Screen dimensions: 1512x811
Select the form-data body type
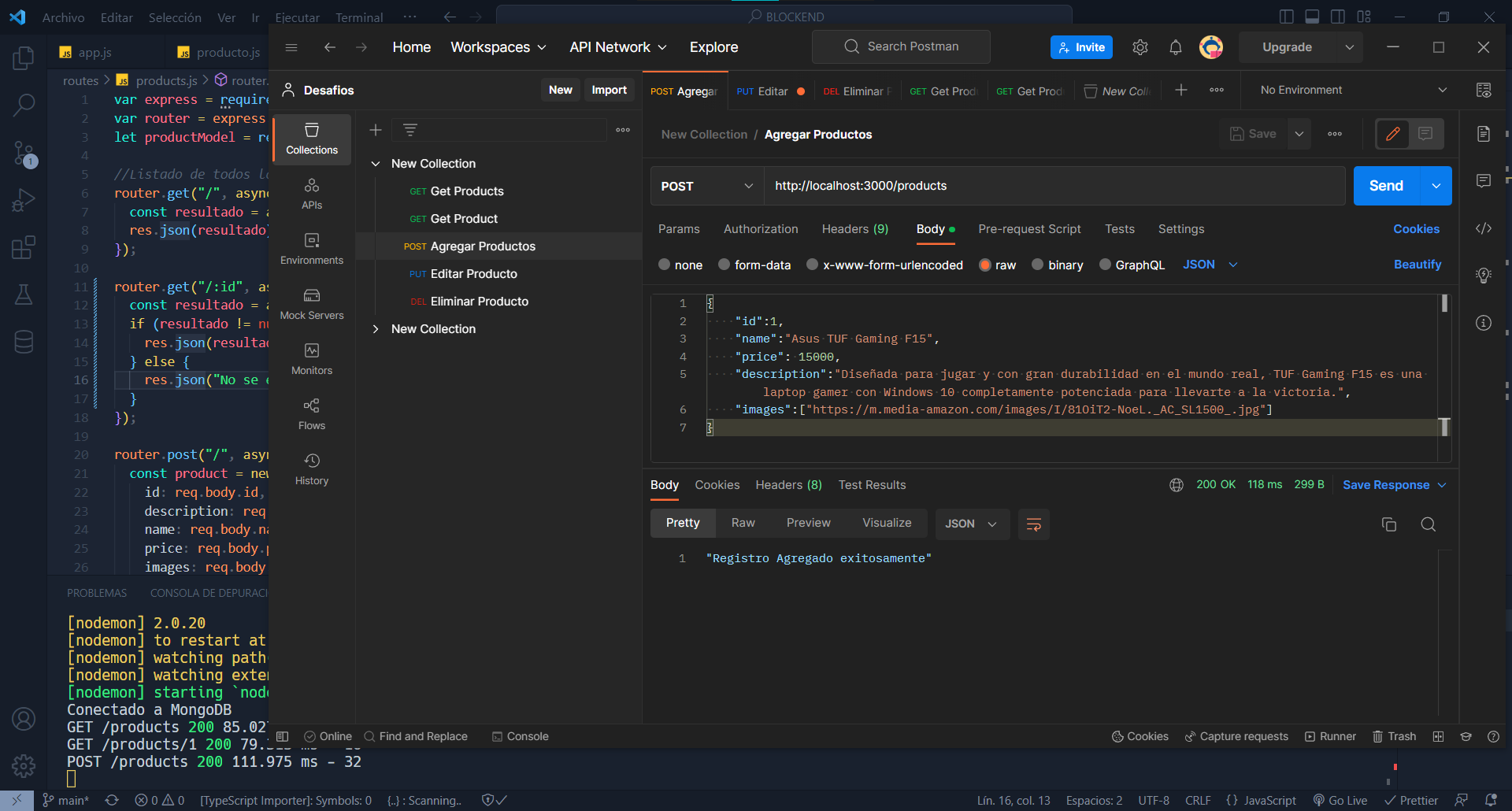pyautogui.click(x=754, y=265)
